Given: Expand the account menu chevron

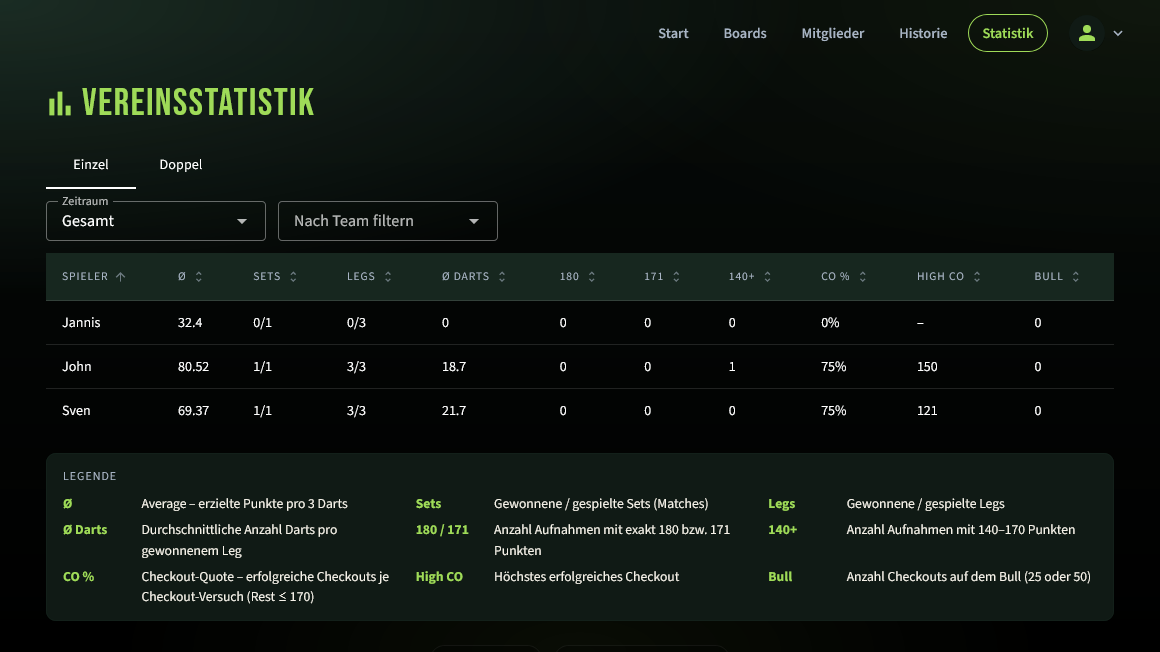Looking at the screenshot, I should click(1118, 33).
